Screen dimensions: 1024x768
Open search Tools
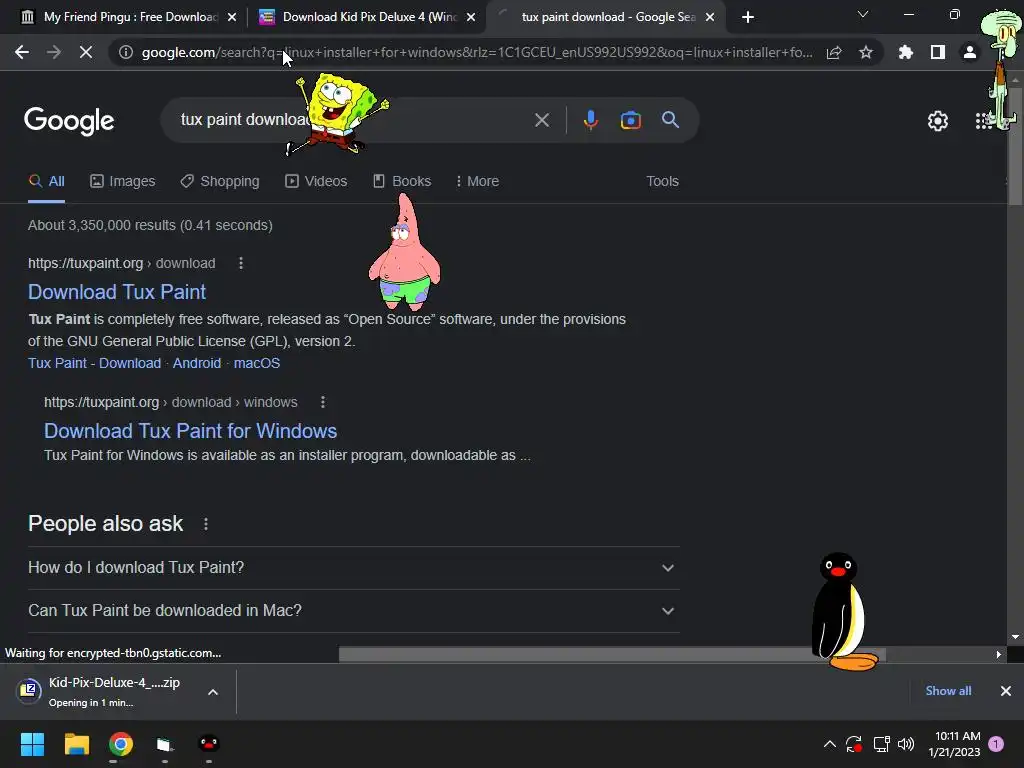pos(662,182)
